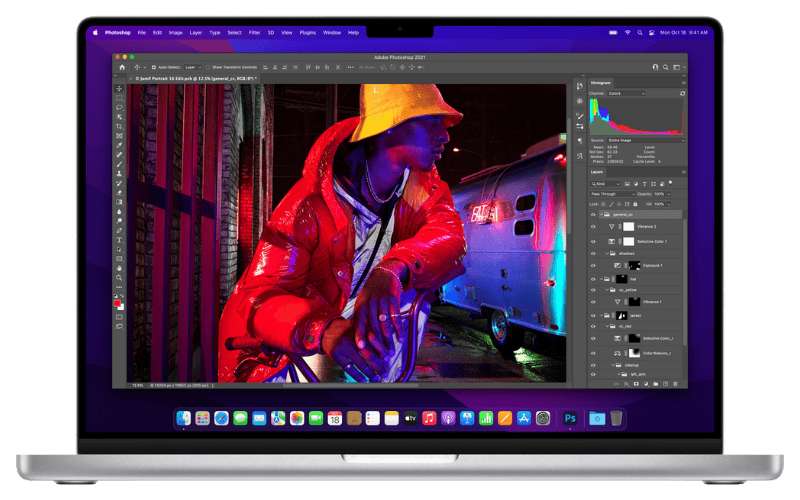Open the histogram Source dropdown
Viewport: 800px width, 500px height.
(646, 140)
